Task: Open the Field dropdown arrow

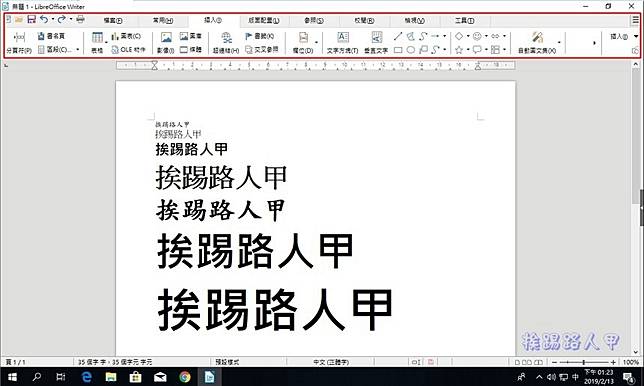Action: pos(316,42)
